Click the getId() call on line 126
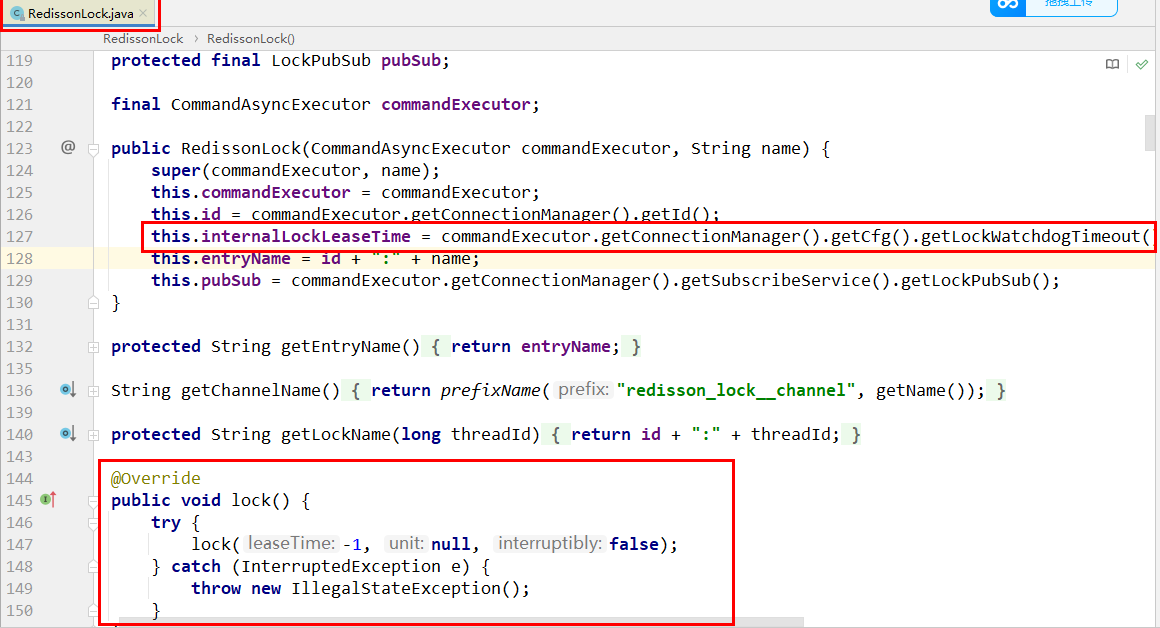 [x=675, y=215]
